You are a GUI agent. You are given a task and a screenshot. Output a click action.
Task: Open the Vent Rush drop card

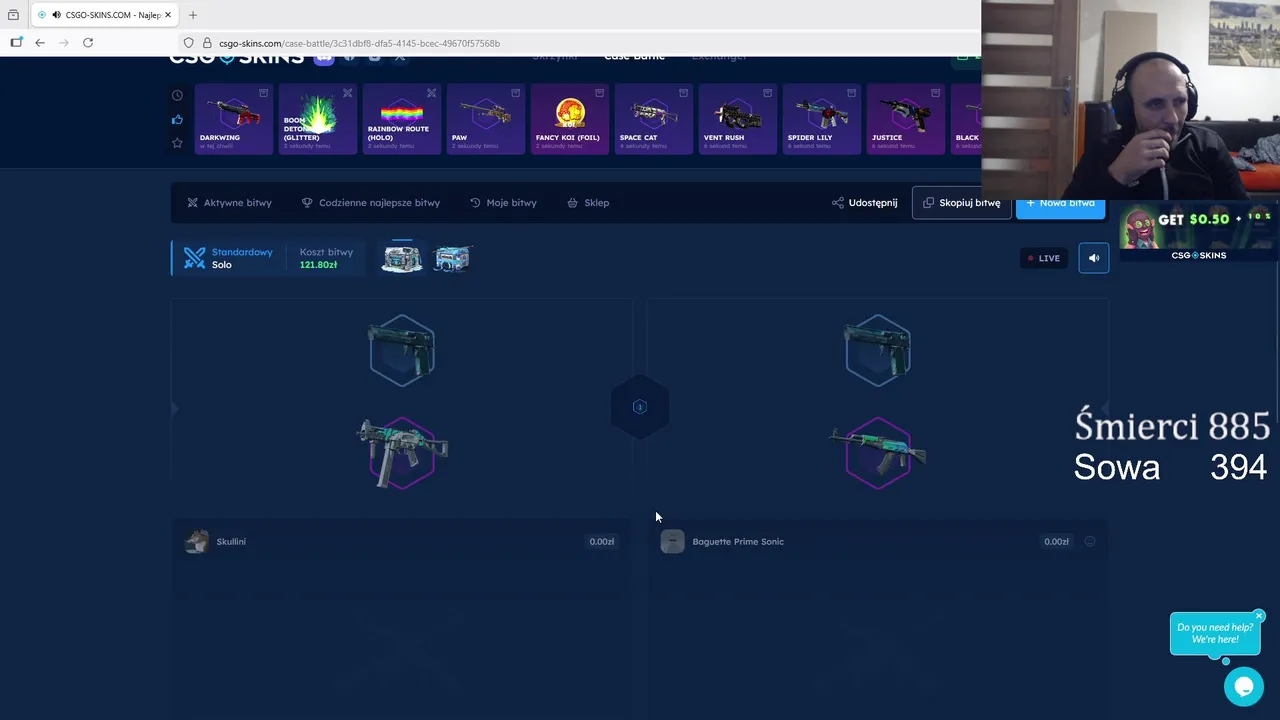[737, 119]
